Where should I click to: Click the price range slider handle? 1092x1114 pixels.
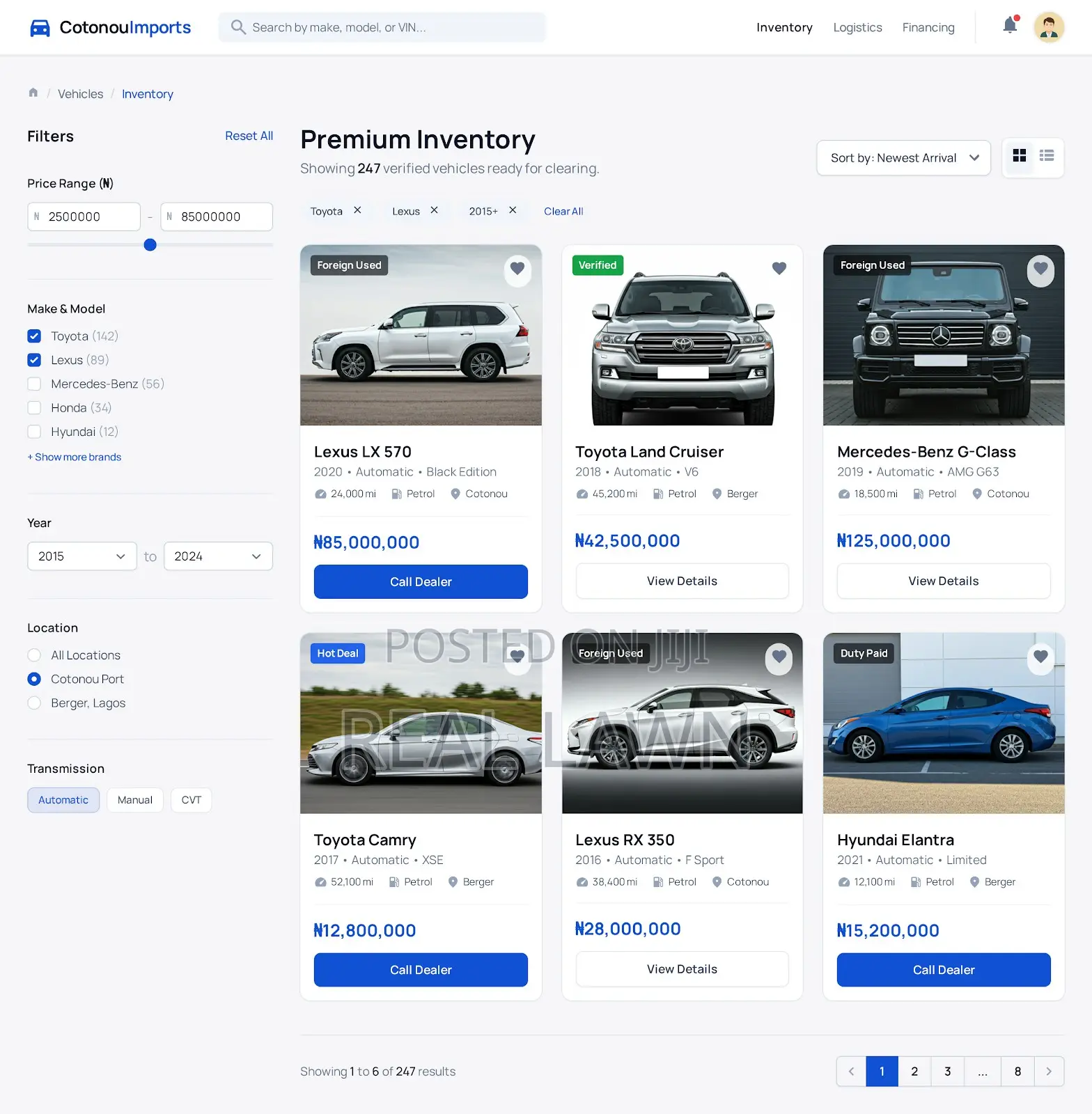click(150, 244)
